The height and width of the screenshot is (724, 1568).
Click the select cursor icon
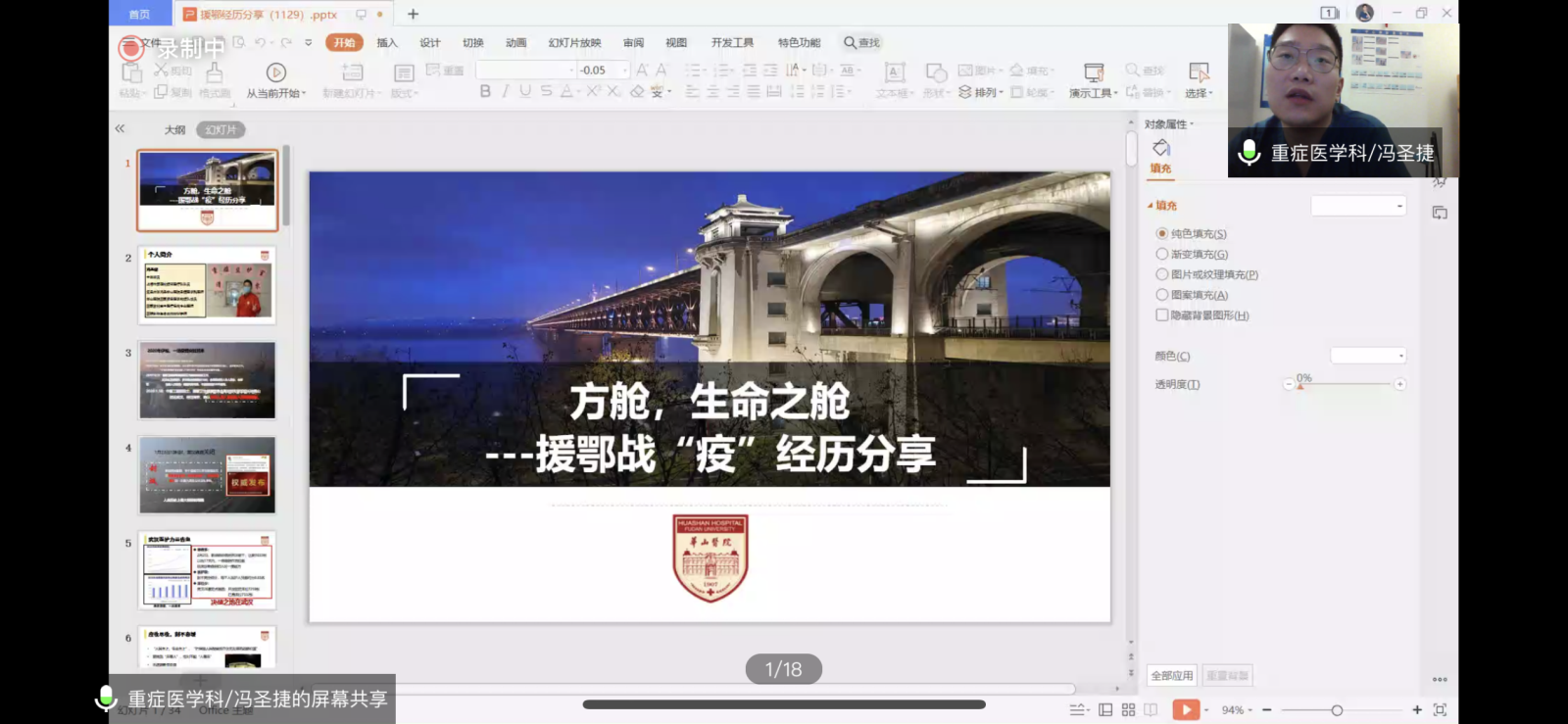(x=1199, y=72)
